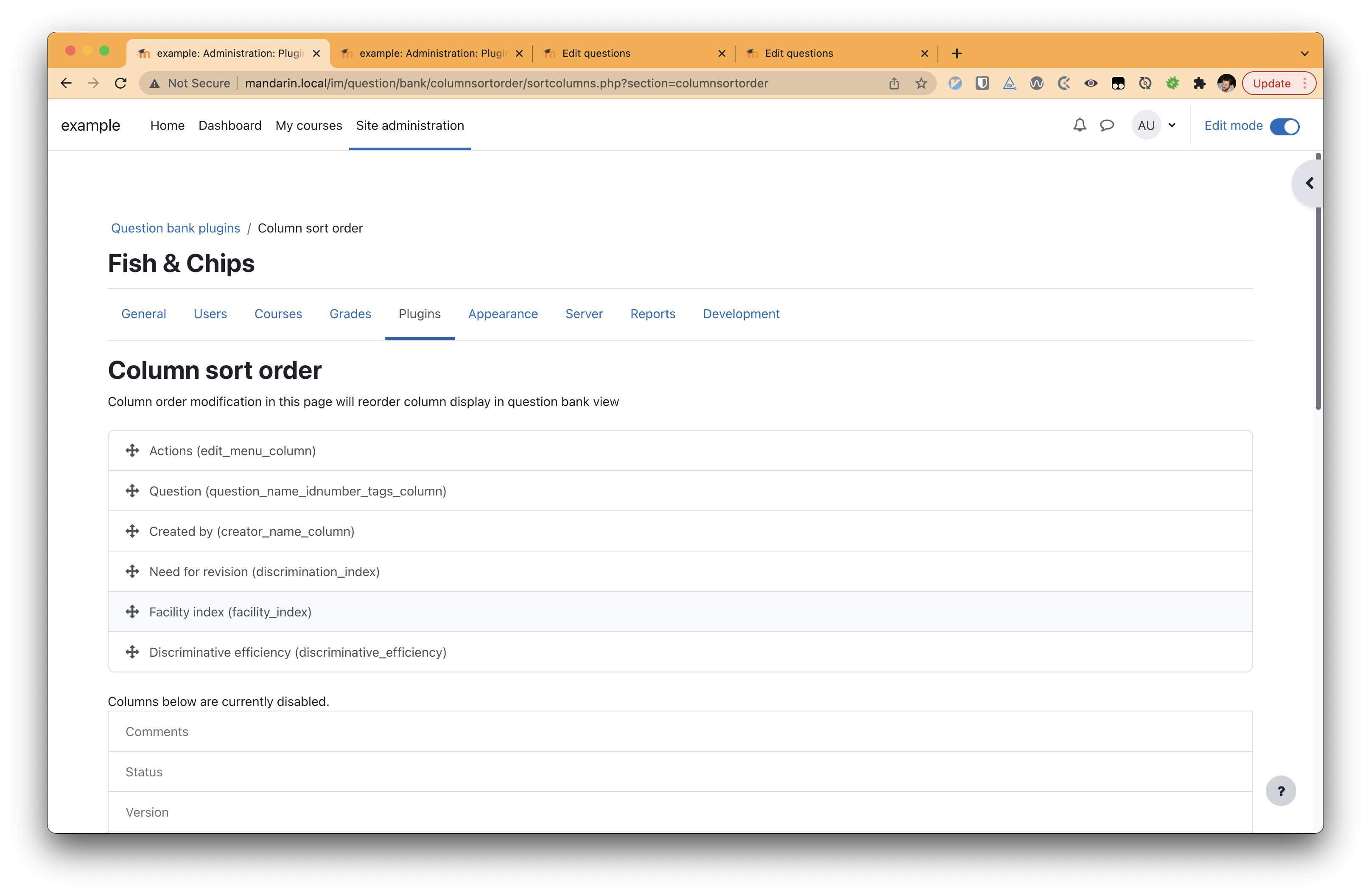Switch to the Grades admin tab
Image resolution: width=1371 pixels, height=896 pixels.
pos(350,314)
